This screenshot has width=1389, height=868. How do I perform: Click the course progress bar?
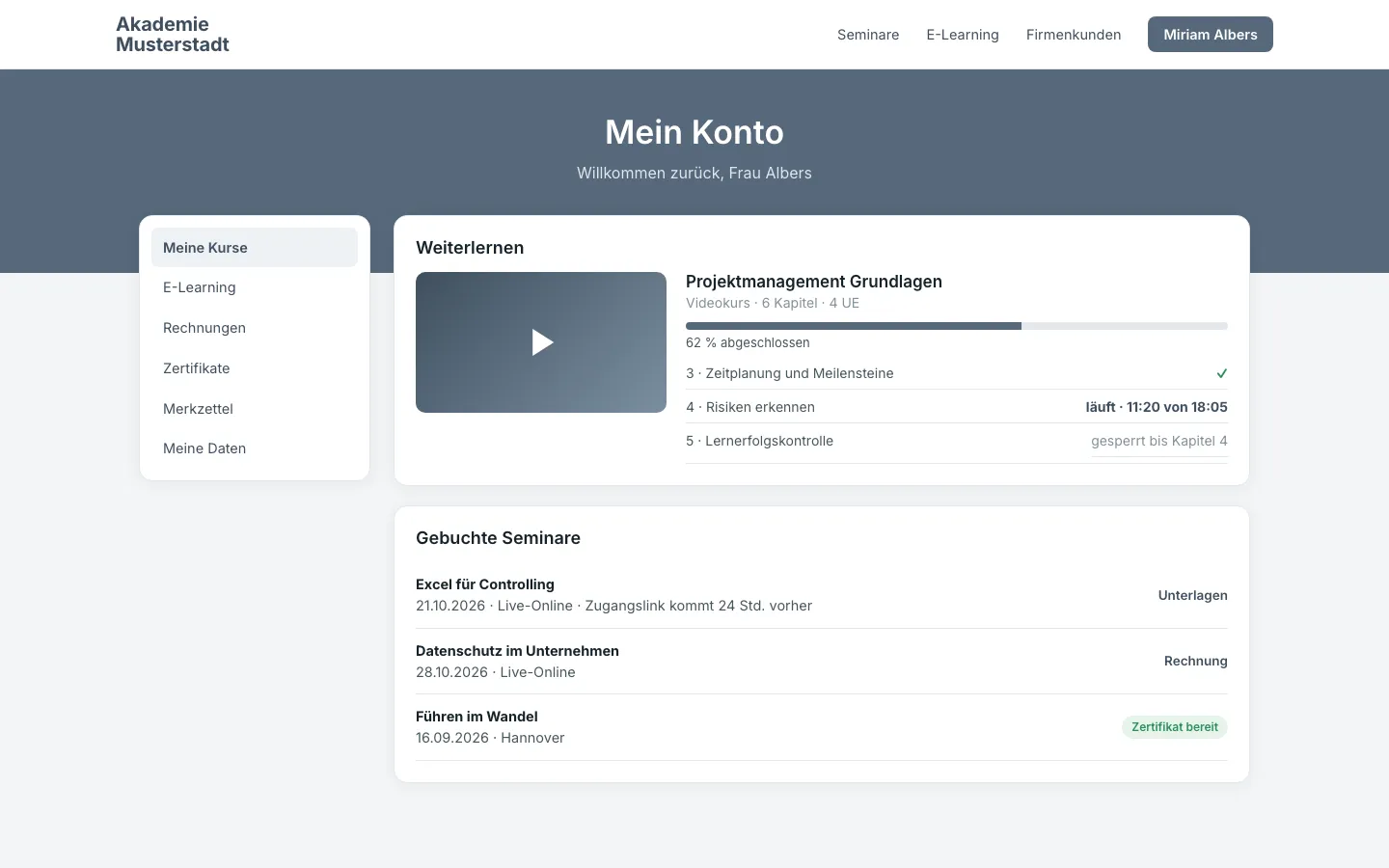pyautogui.click(x=957, y=326)
